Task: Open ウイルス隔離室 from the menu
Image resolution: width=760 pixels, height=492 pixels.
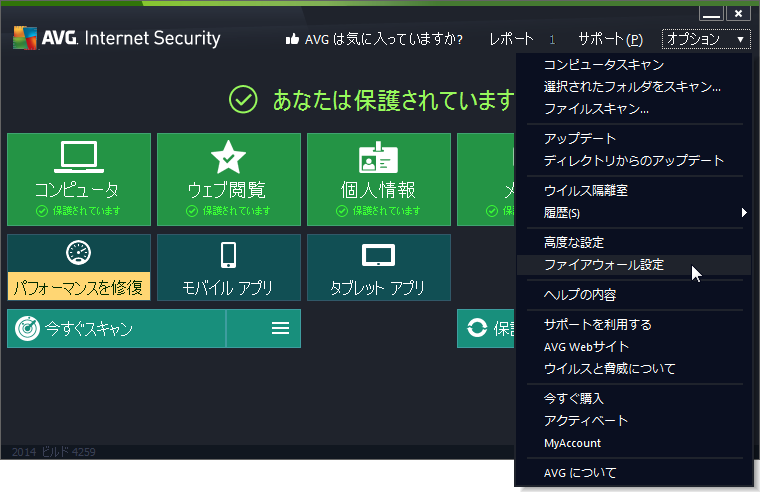Action: click(x=585, y=190)
